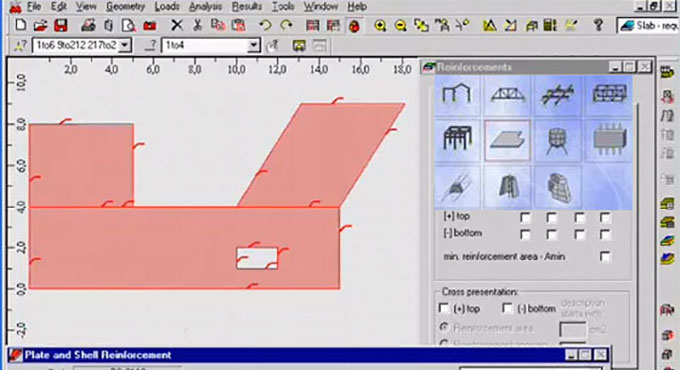Tick the Cross presentation (+) top checkbox
Viewport: 680px width, 370px height.
443,308
